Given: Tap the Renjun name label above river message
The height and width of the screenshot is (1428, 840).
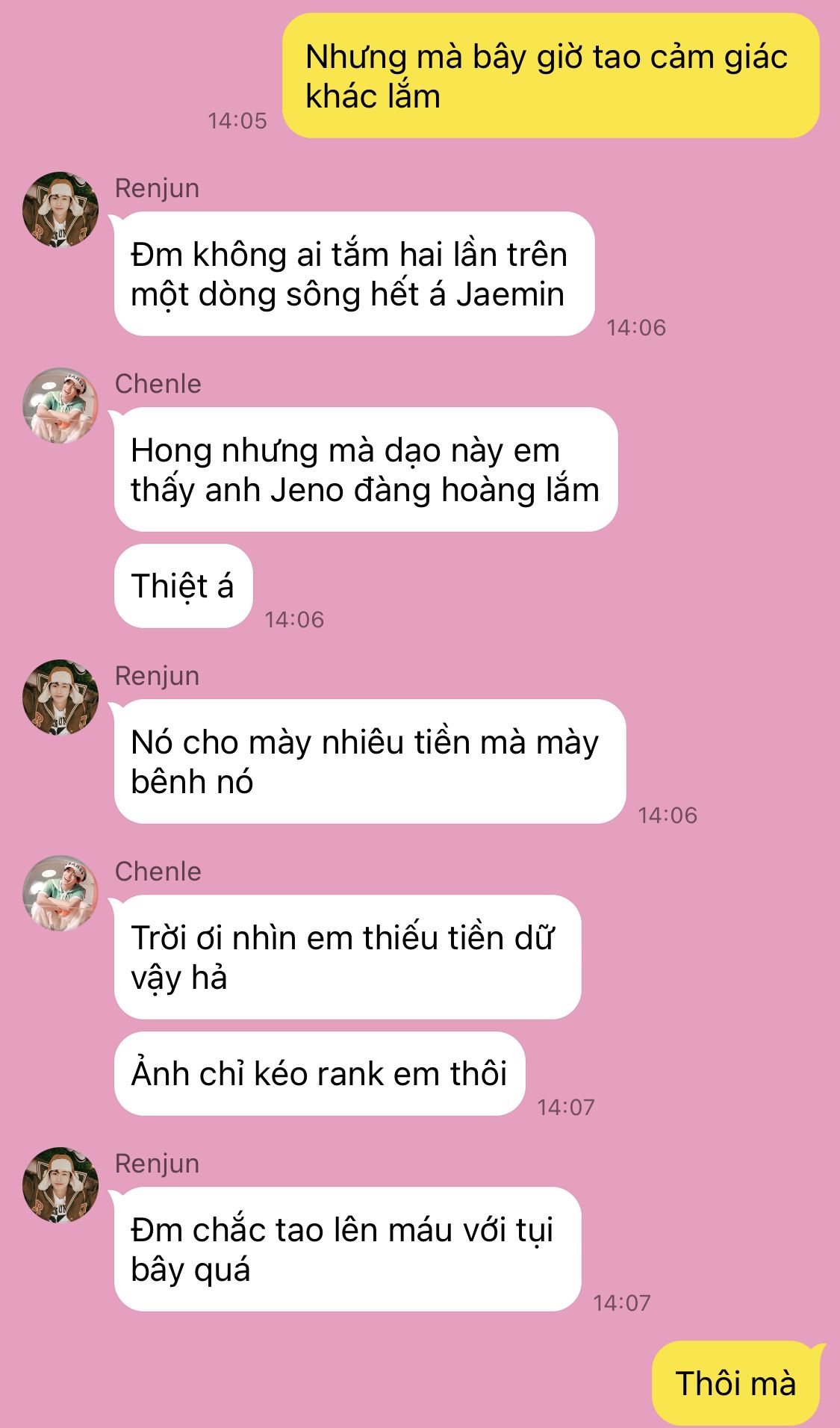Looking at the screenshot, I should (157, 188).
